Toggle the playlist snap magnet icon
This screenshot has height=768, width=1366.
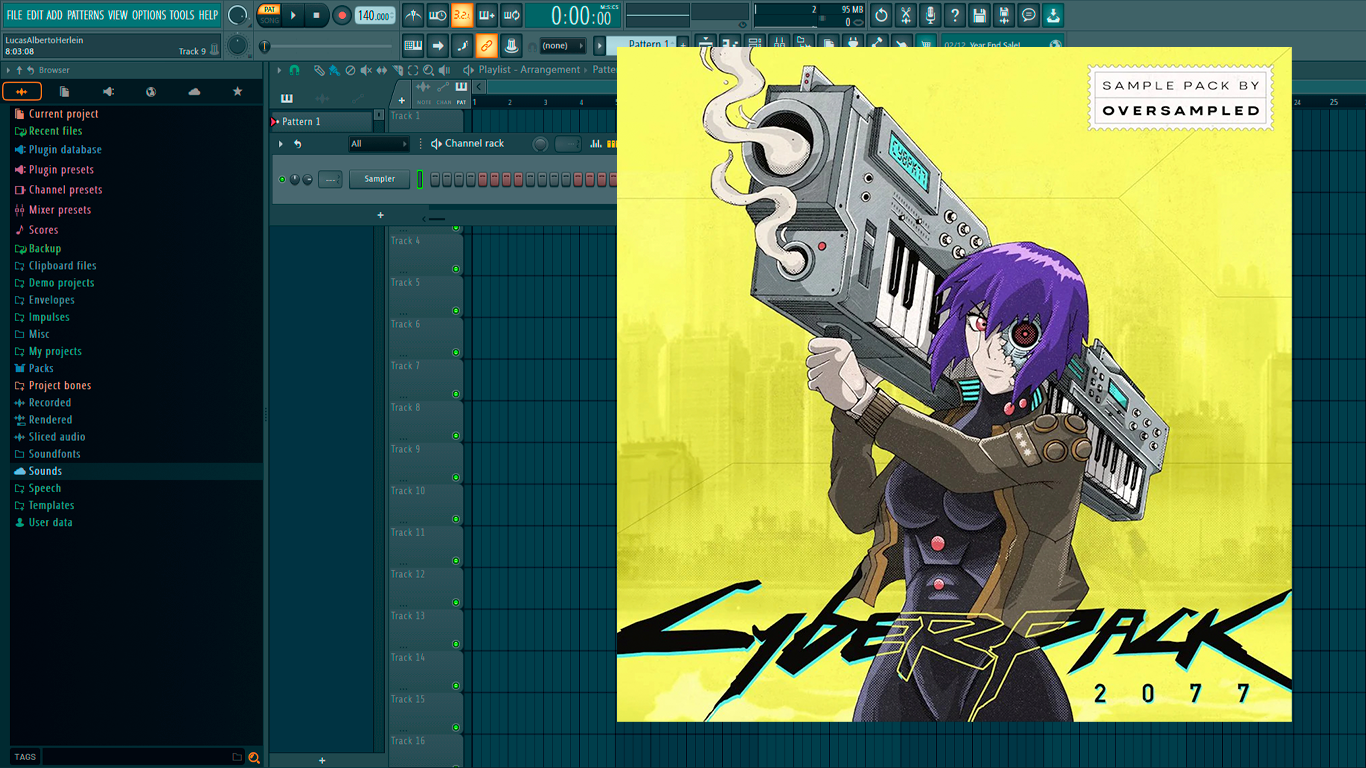pyautogui.click(x=294, y=70)
